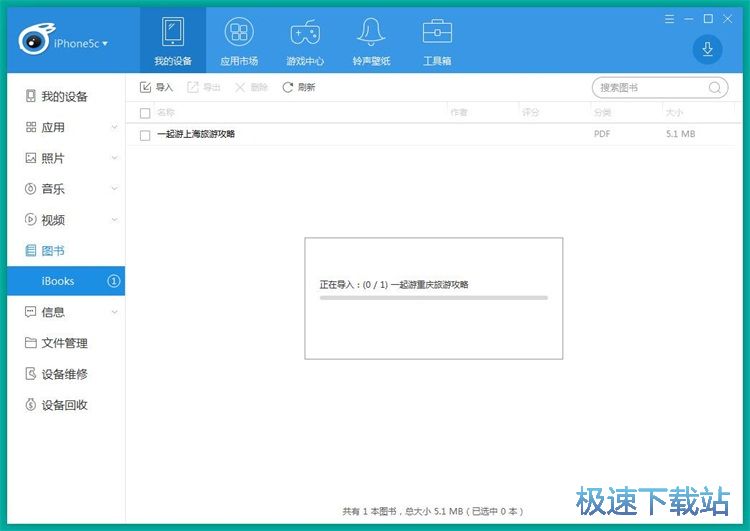Sort by the 作者 column header
750x531 pixels.
[x=459, y=112]
